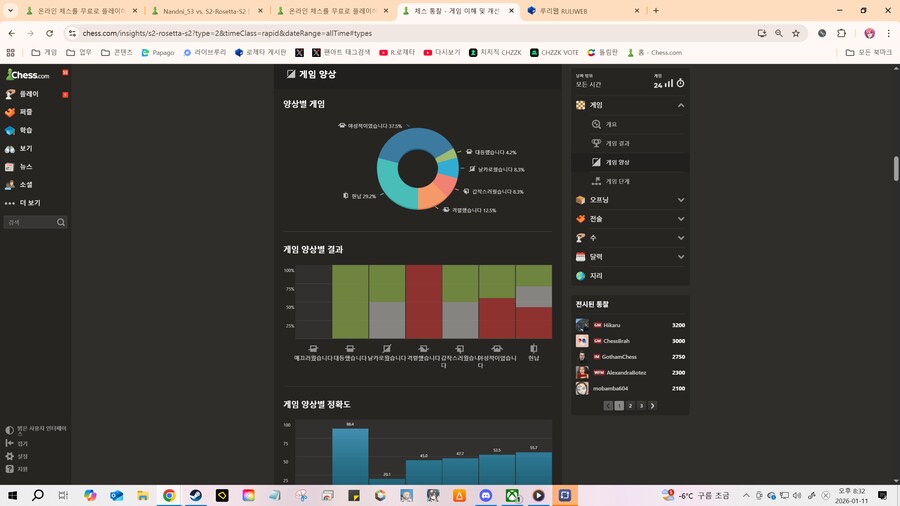Click the search magnifier icon in sidebar
The width and height of the screenshot is (900, 506).
[61, 222]
